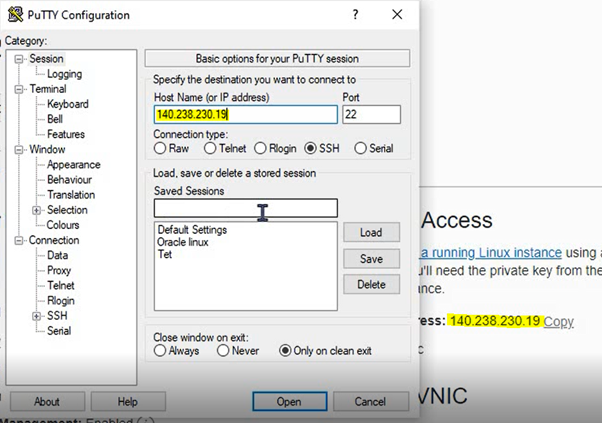602x423 pixels.
Task: Close the PuTTY Configuration dialog
Action: [397, 15]
